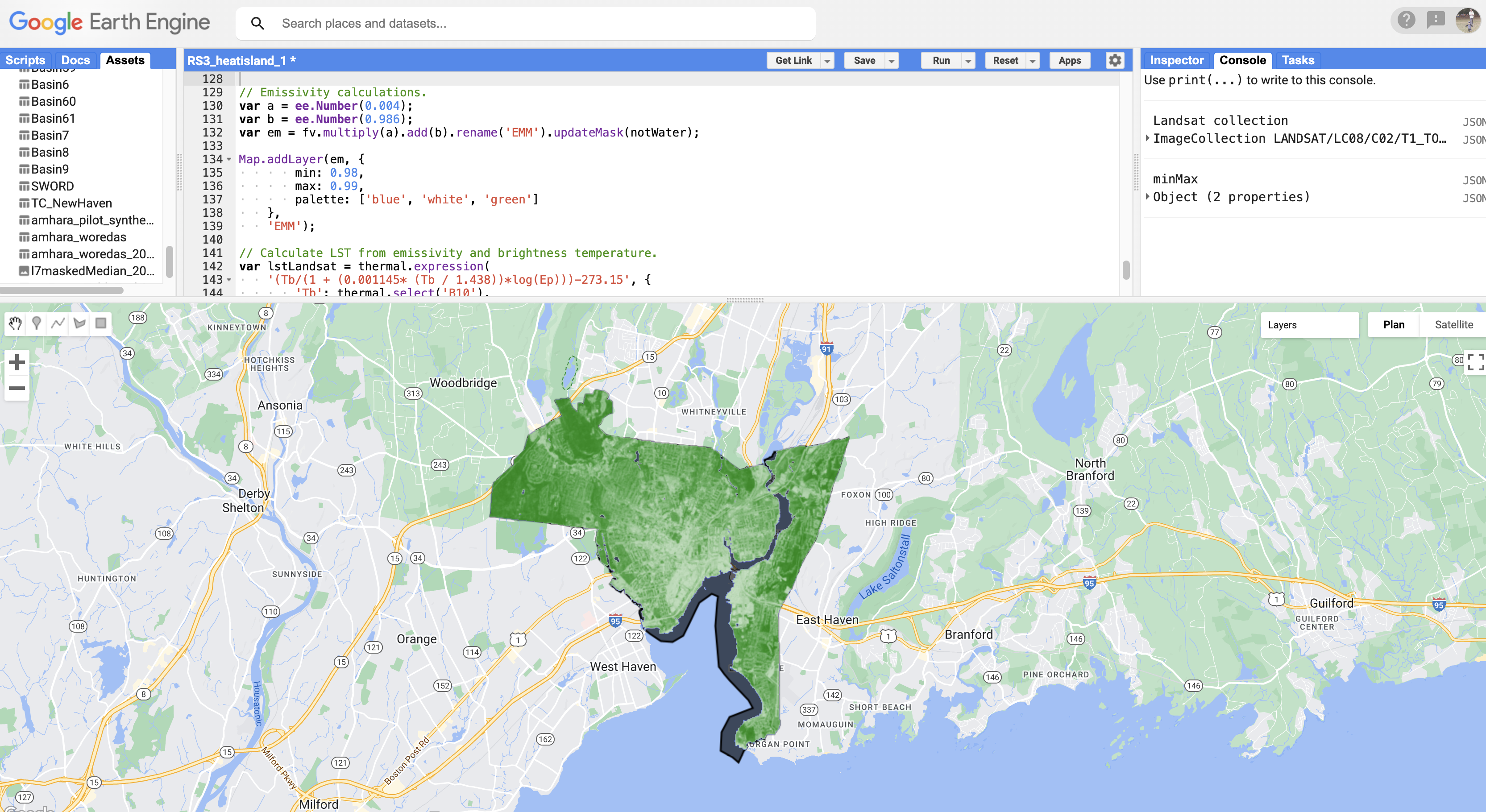Select the draw rectangle tool
The height and width of the screenshot is (812, 1486).
[101, 323]
